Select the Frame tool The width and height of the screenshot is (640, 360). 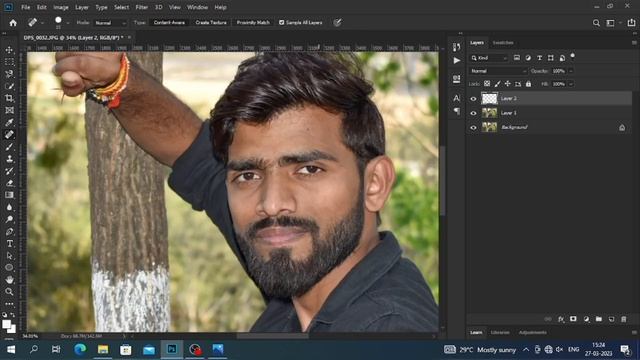click(9, 110)
